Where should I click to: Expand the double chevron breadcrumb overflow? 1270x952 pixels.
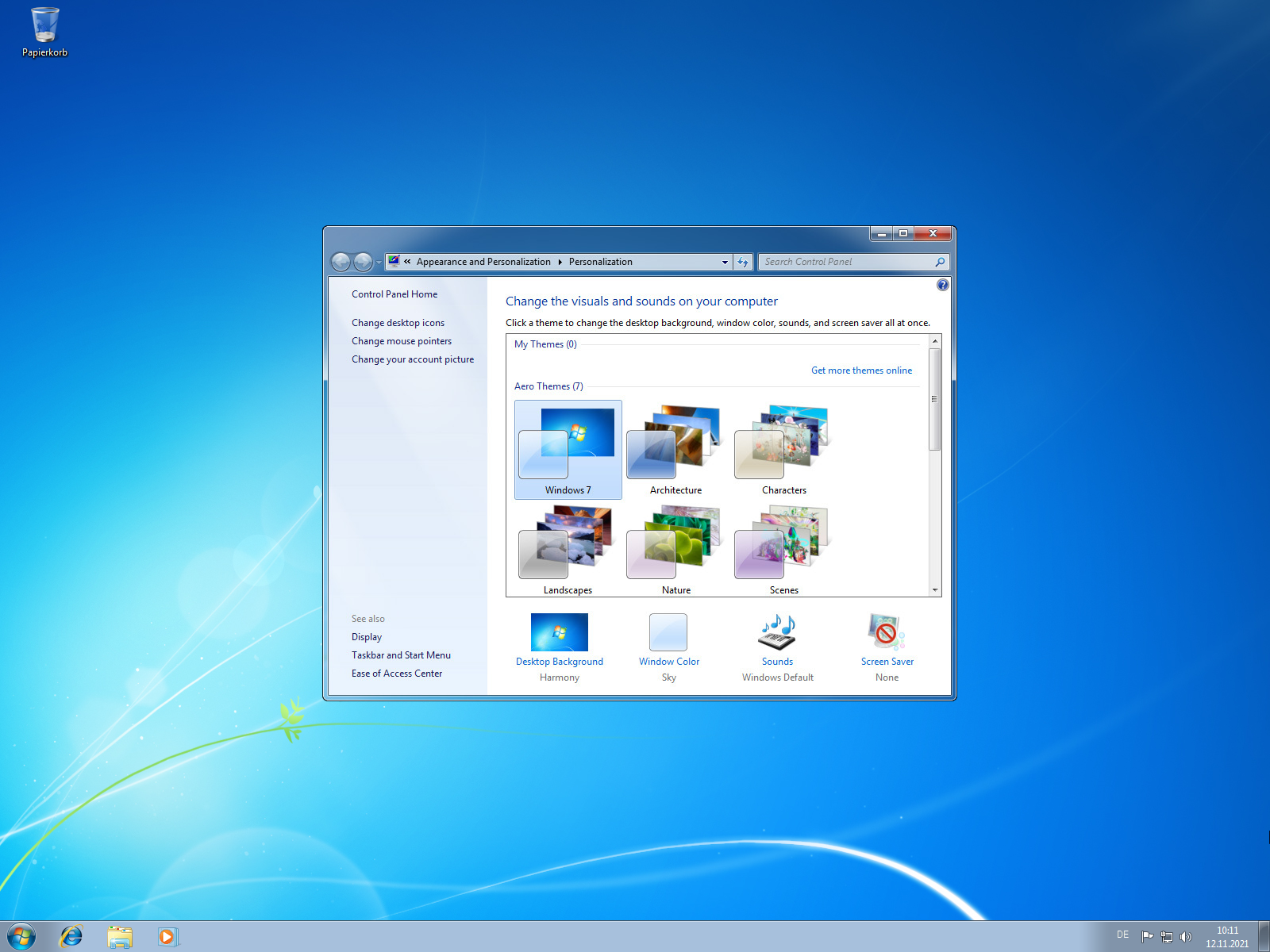coord(407,262)
